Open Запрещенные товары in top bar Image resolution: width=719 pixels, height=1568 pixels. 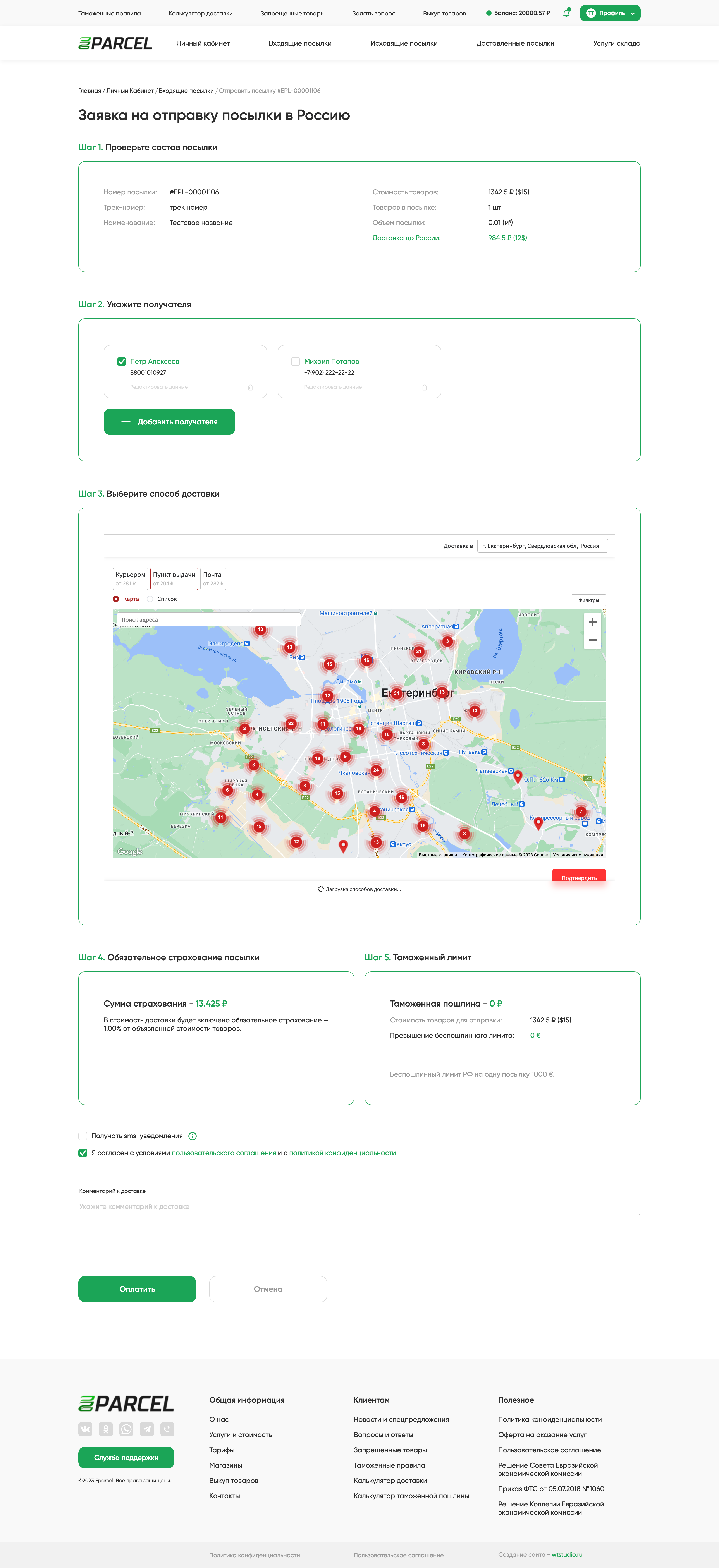(292, 13)
